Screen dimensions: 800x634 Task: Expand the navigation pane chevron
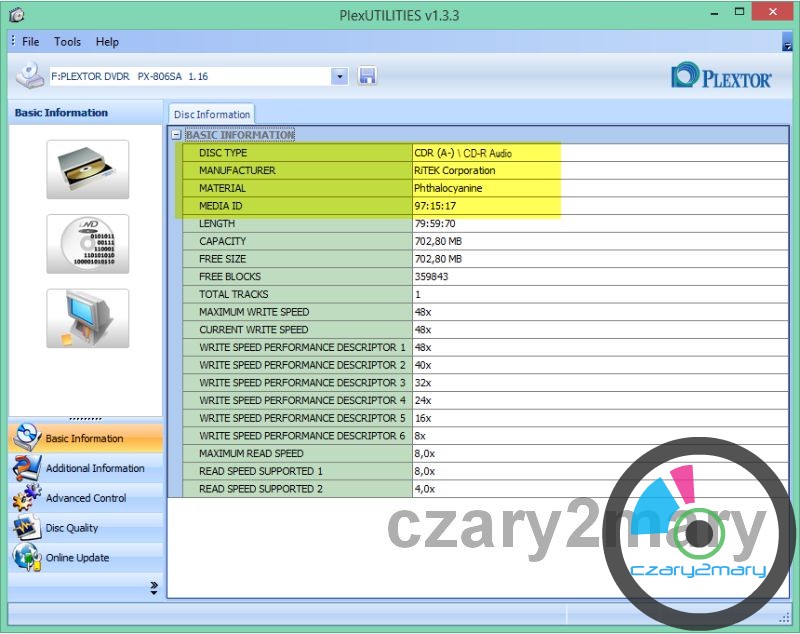[x=154, y=587]
